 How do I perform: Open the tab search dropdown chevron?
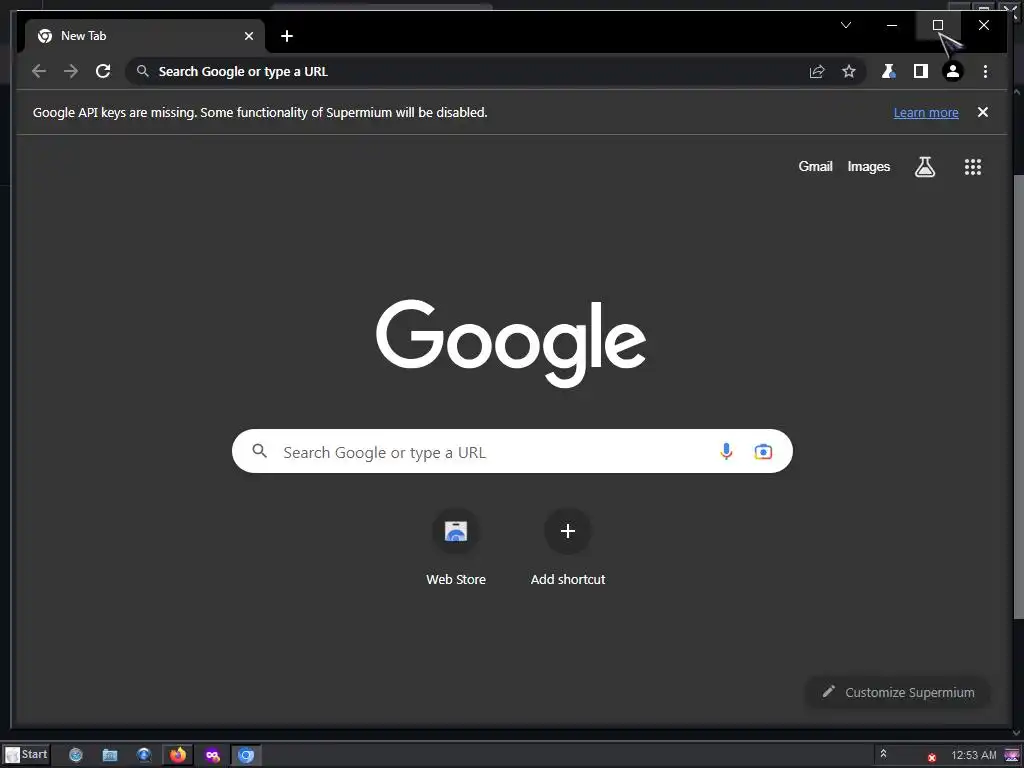pos(846,25)
